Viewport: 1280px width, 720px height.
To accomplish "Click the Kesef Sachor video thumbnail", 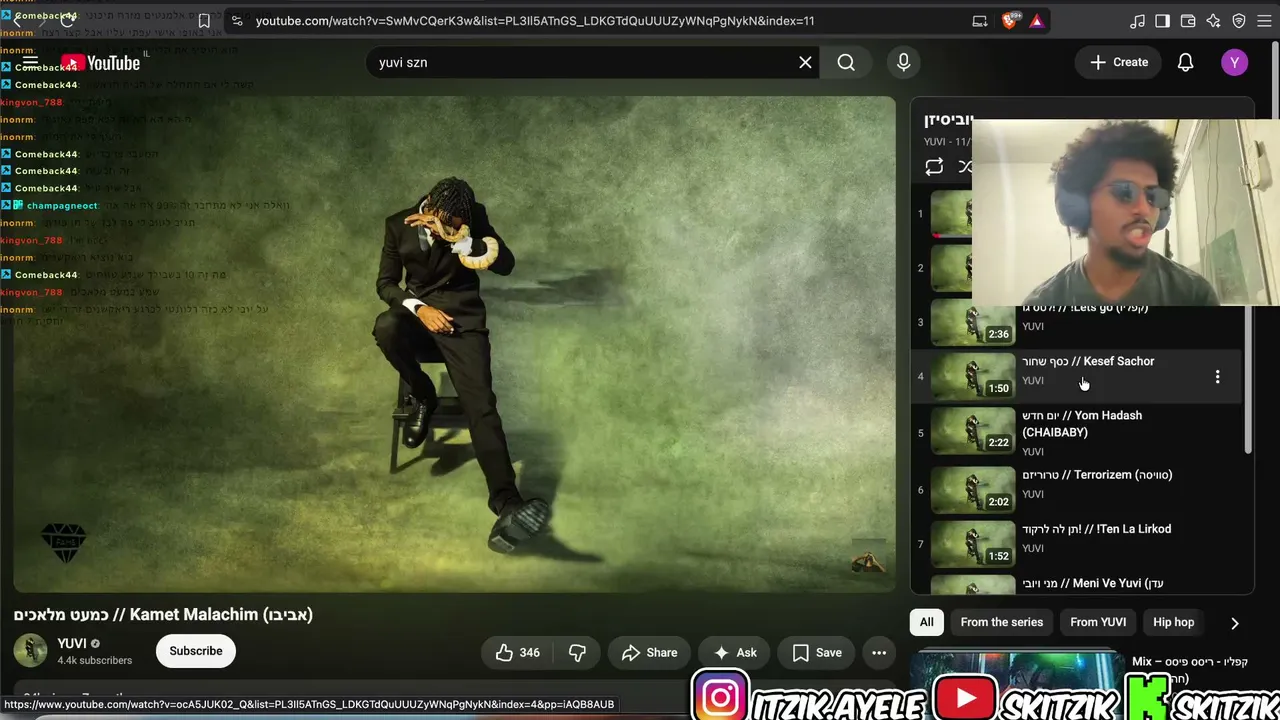I will 973,376.
